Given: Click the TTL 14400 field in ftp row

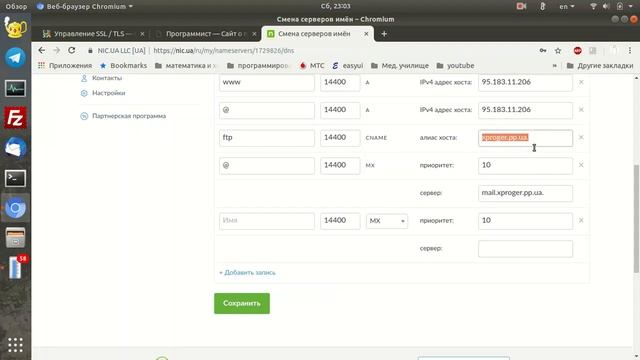Looking at the screenshot, I should [340, 138].
